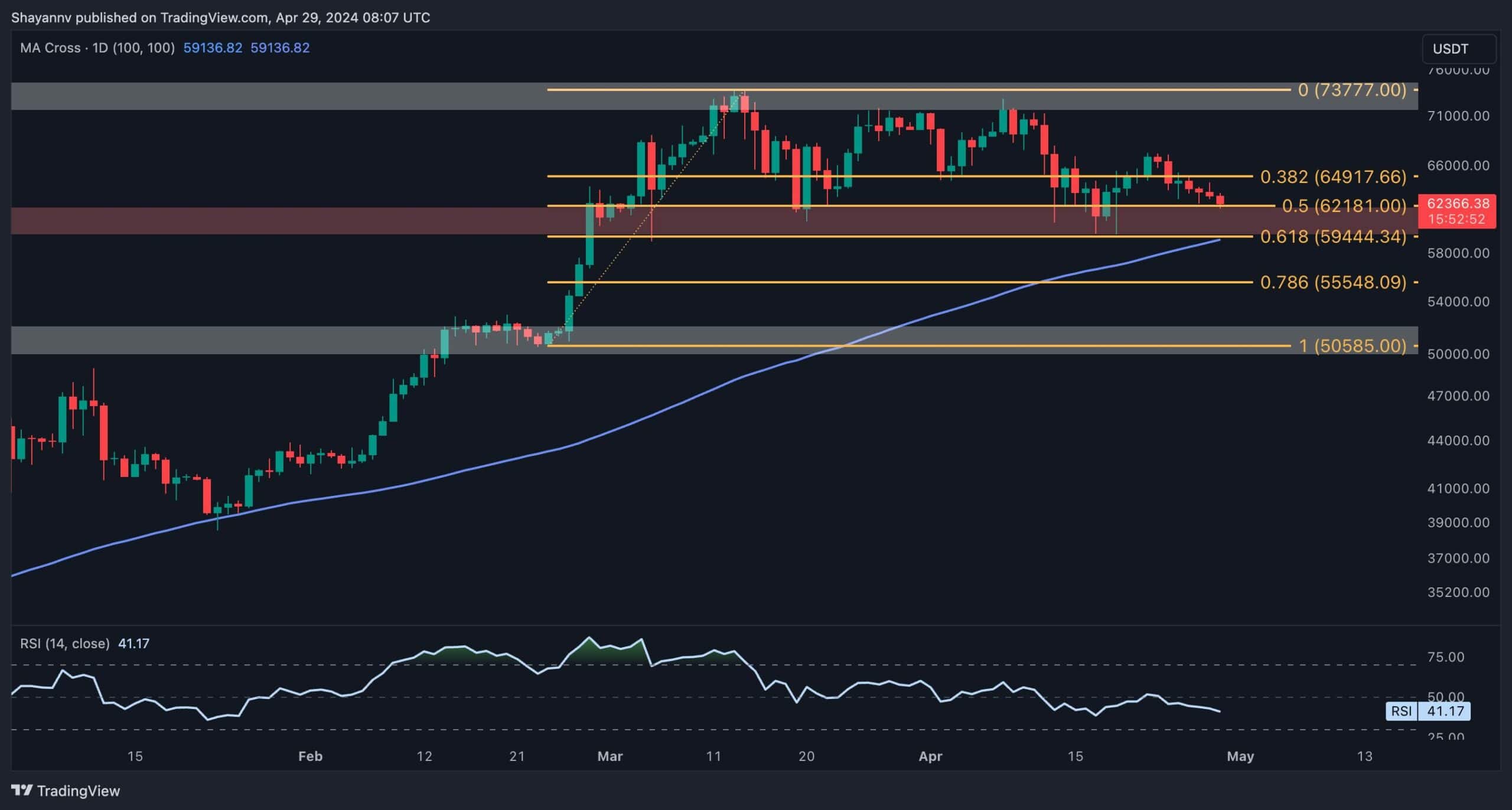The height and width of the screenshot is (810, 1512).
Task: Select the 0.382 (64917.66) Fibonacci label
Action: pos(1332,177)
